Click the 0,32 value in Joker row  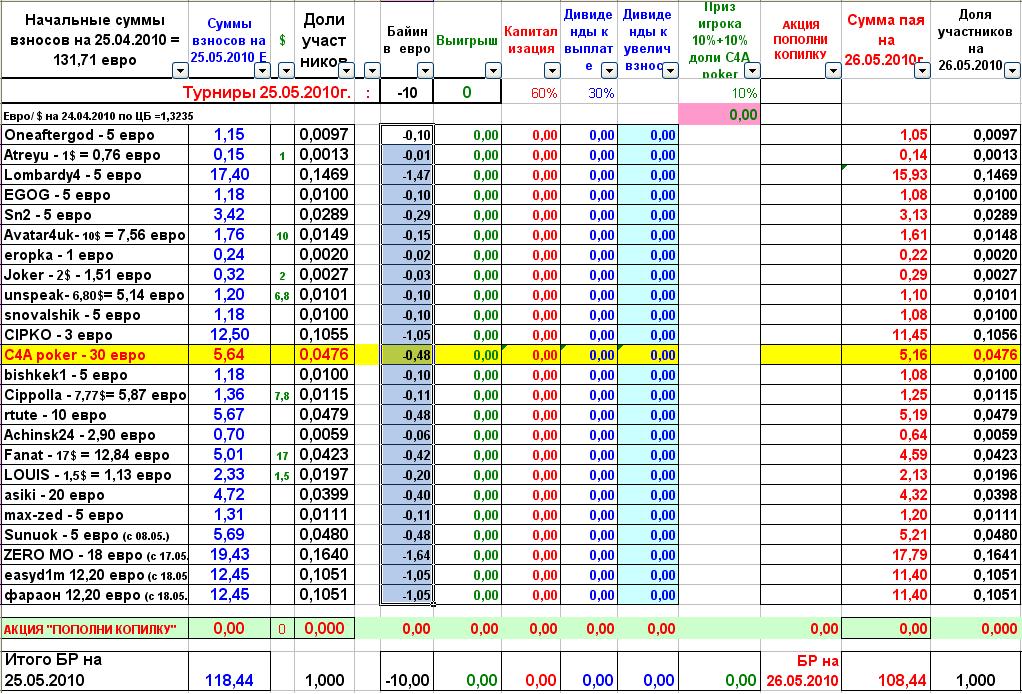229,274
